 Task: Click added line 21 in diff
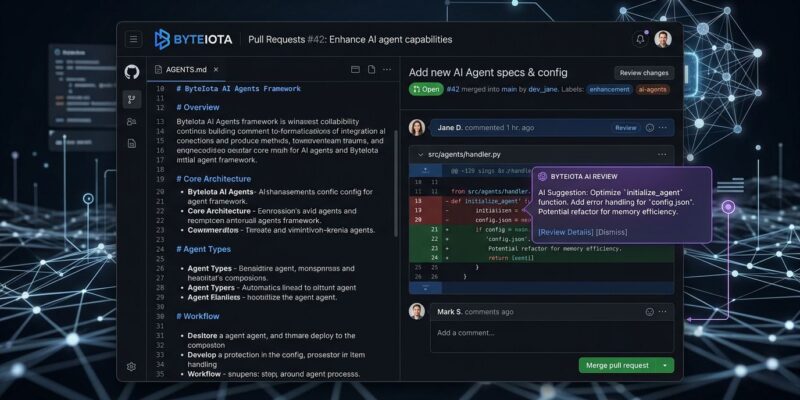(x=541, y=230)
